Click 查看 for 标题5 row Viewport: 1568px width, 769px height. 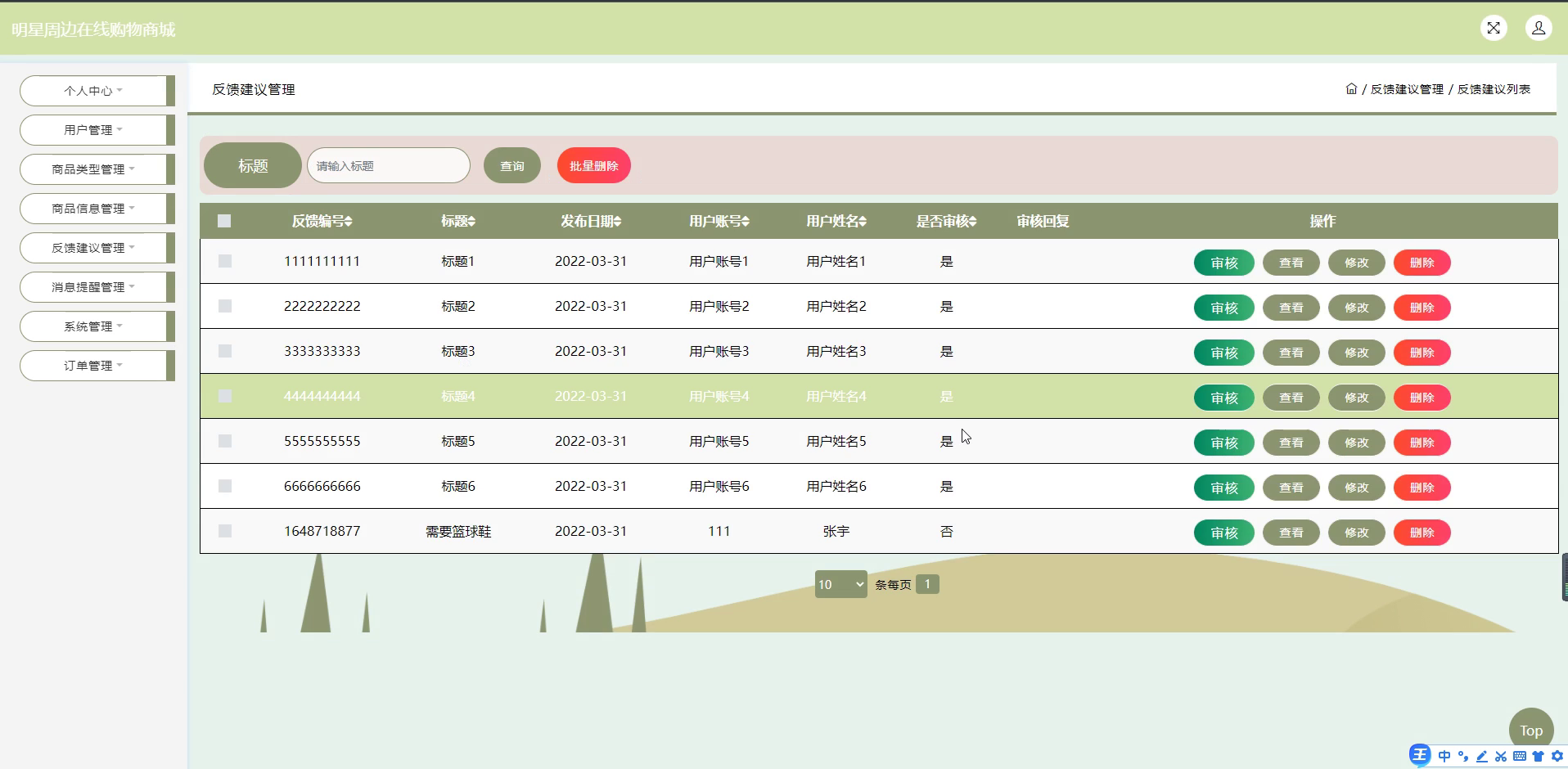1291,443
